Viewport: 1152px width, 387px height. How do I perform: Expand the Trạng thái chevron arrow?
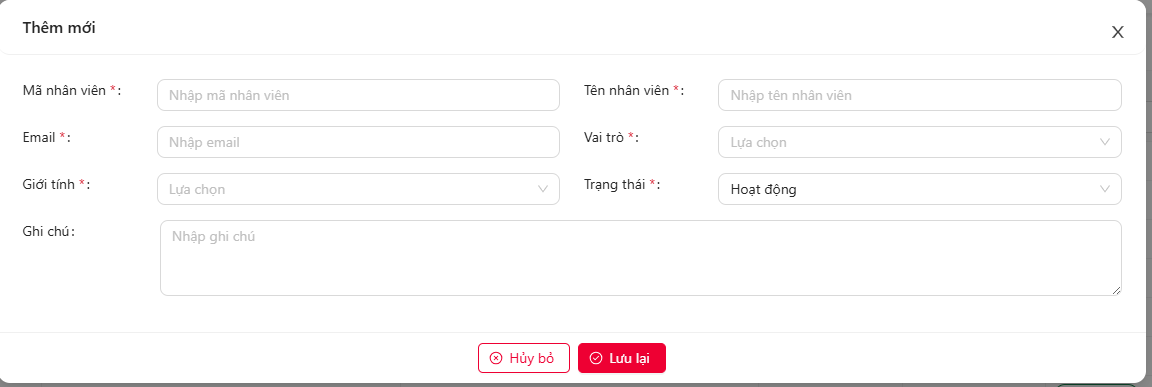[1105, 189]
